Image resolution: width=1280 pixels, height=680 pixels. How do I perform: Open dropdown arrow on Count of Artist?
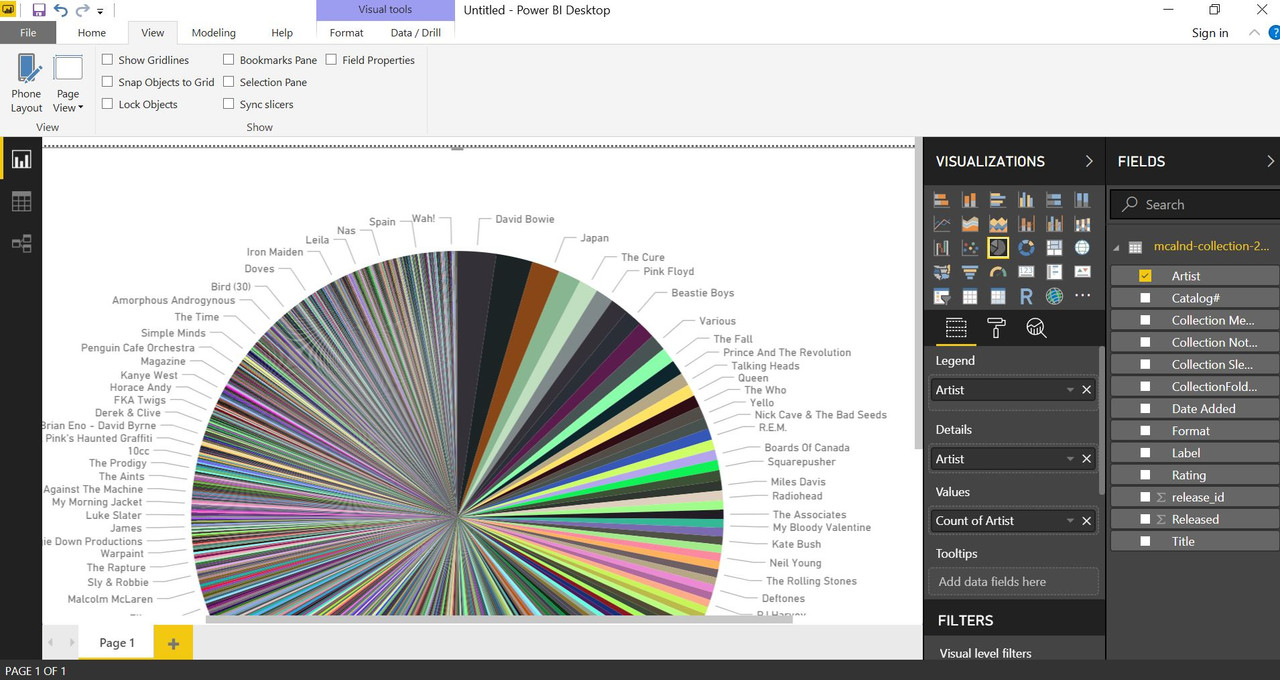tap(1070, 521)
